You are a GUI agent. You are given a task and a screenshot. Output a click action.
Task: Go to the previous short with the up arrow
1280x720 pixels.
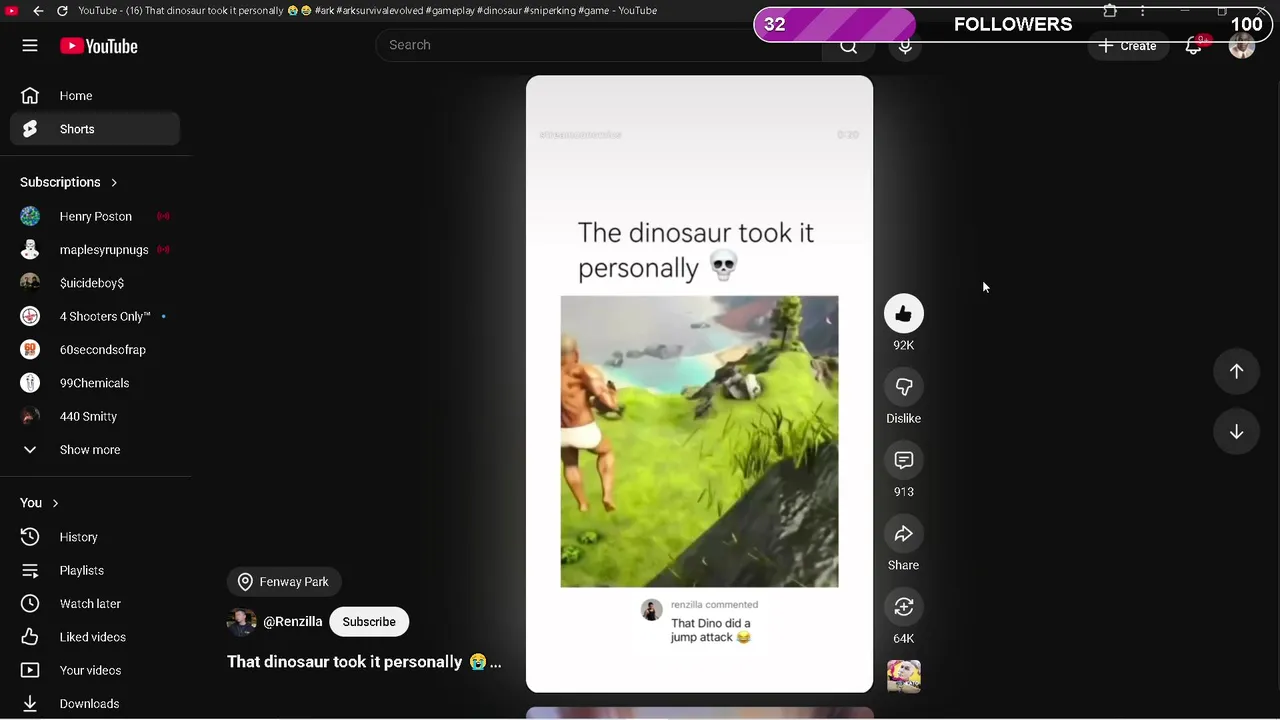tap(1237, 371)
